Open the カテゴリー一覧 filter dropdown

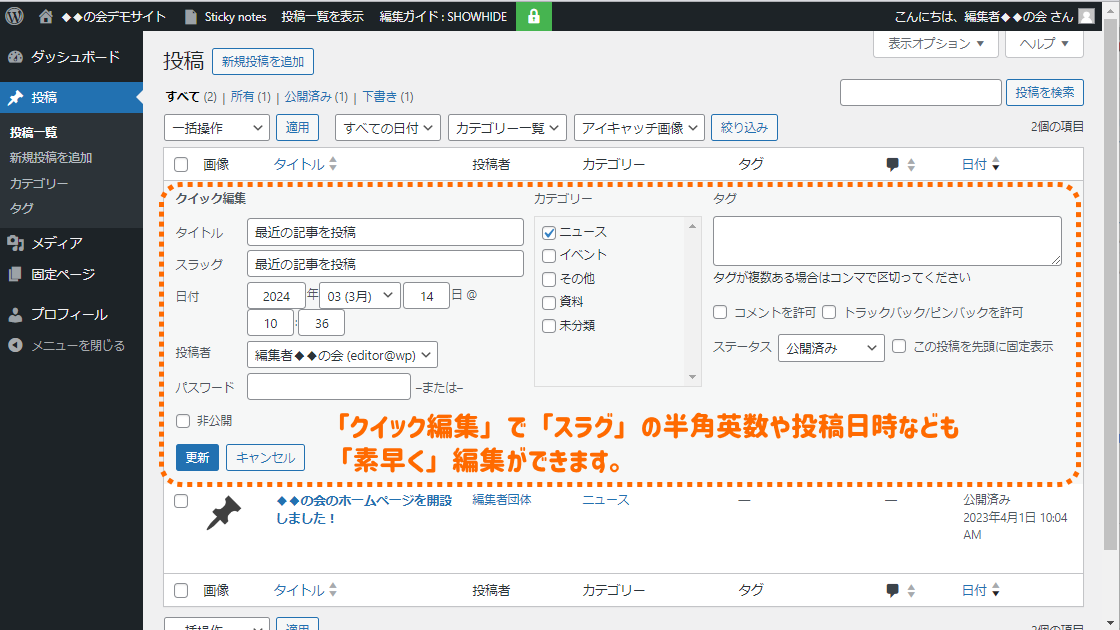(x=507, y=128)
